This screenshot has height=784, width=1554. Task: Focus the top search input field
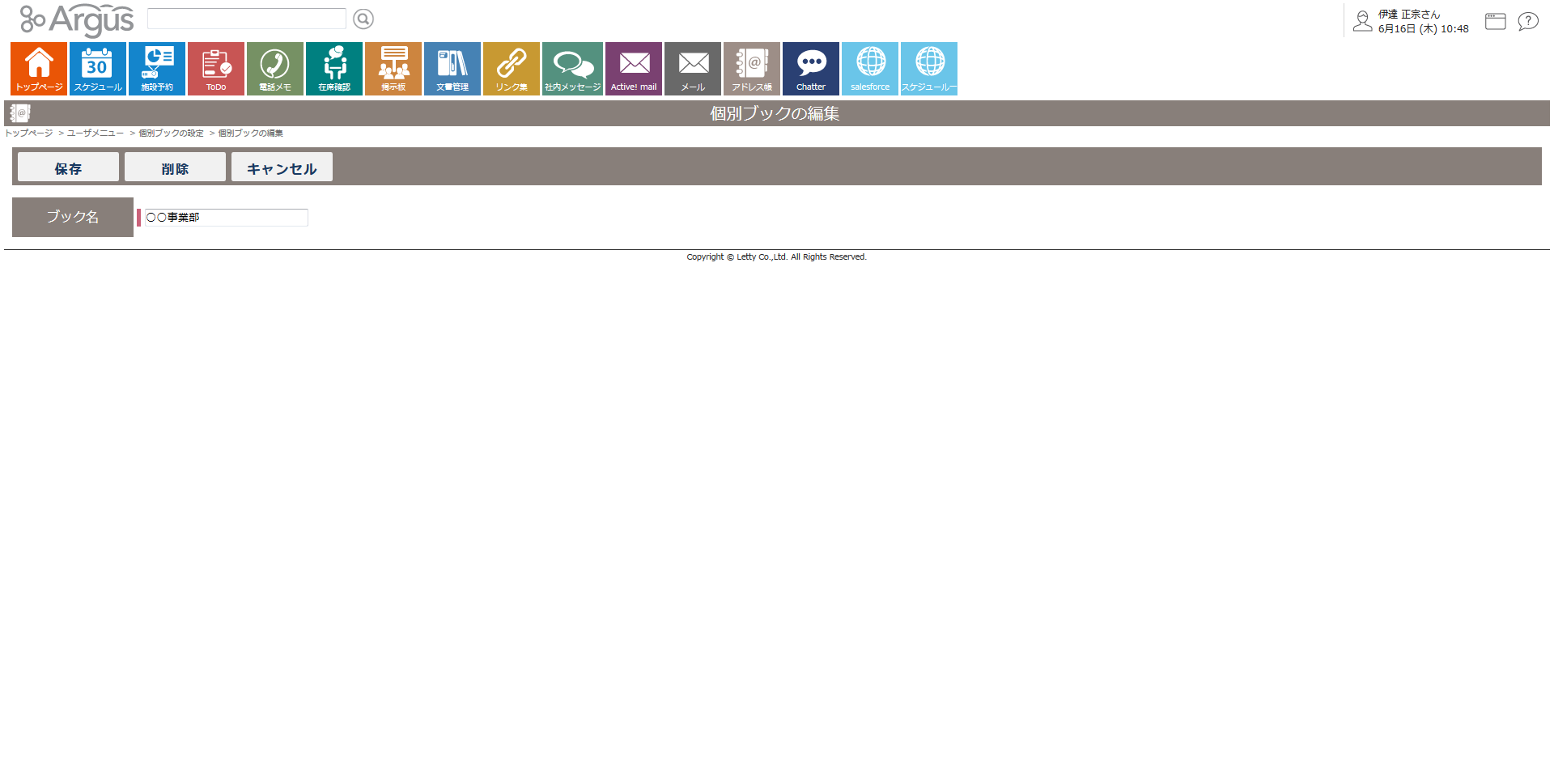coord(247,19)
